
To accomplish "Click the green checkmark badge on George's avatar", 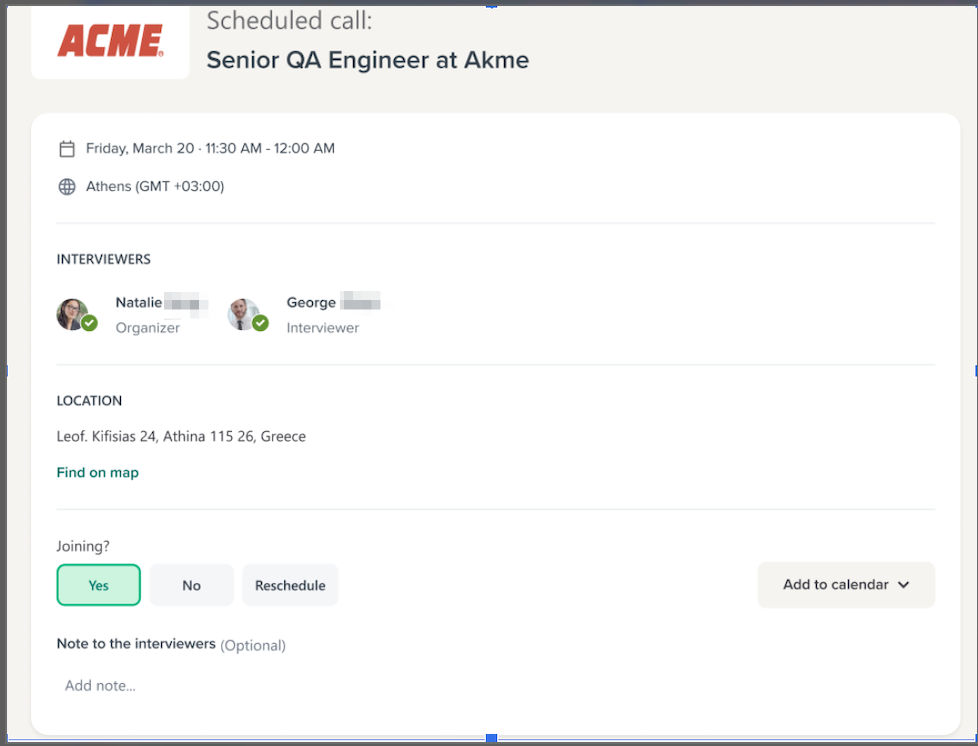I will point(260,323).
